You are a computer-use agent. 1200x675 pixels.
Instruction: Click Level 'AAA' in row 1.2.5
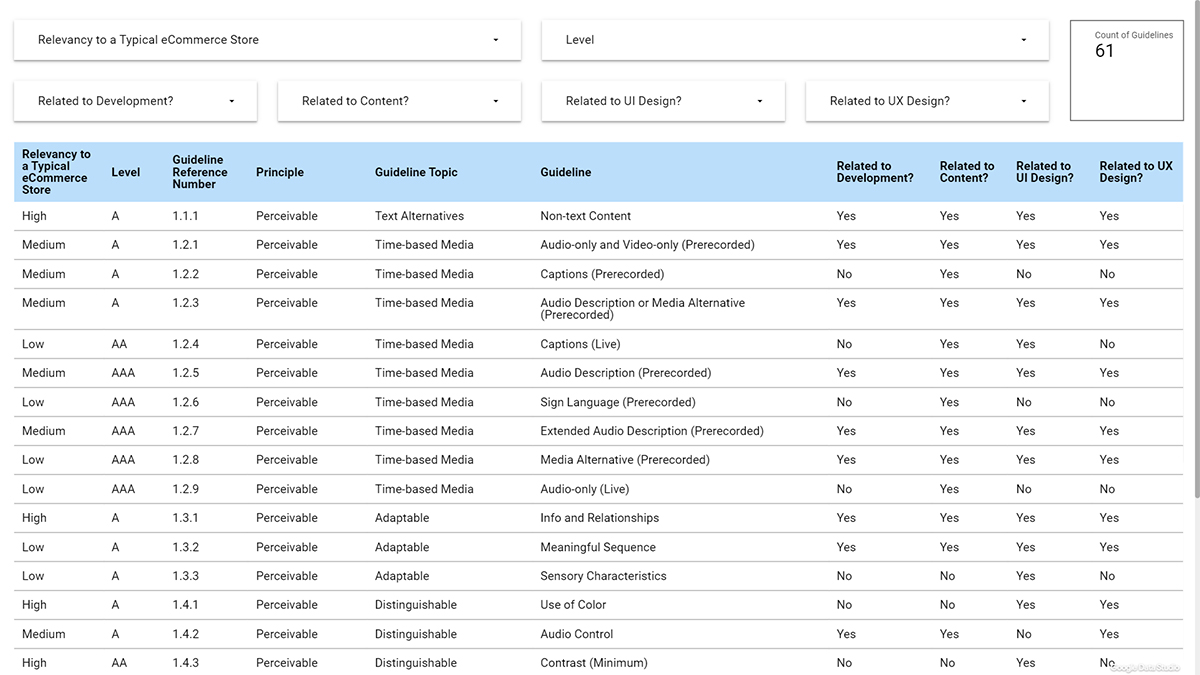click(x=123, y=373)
